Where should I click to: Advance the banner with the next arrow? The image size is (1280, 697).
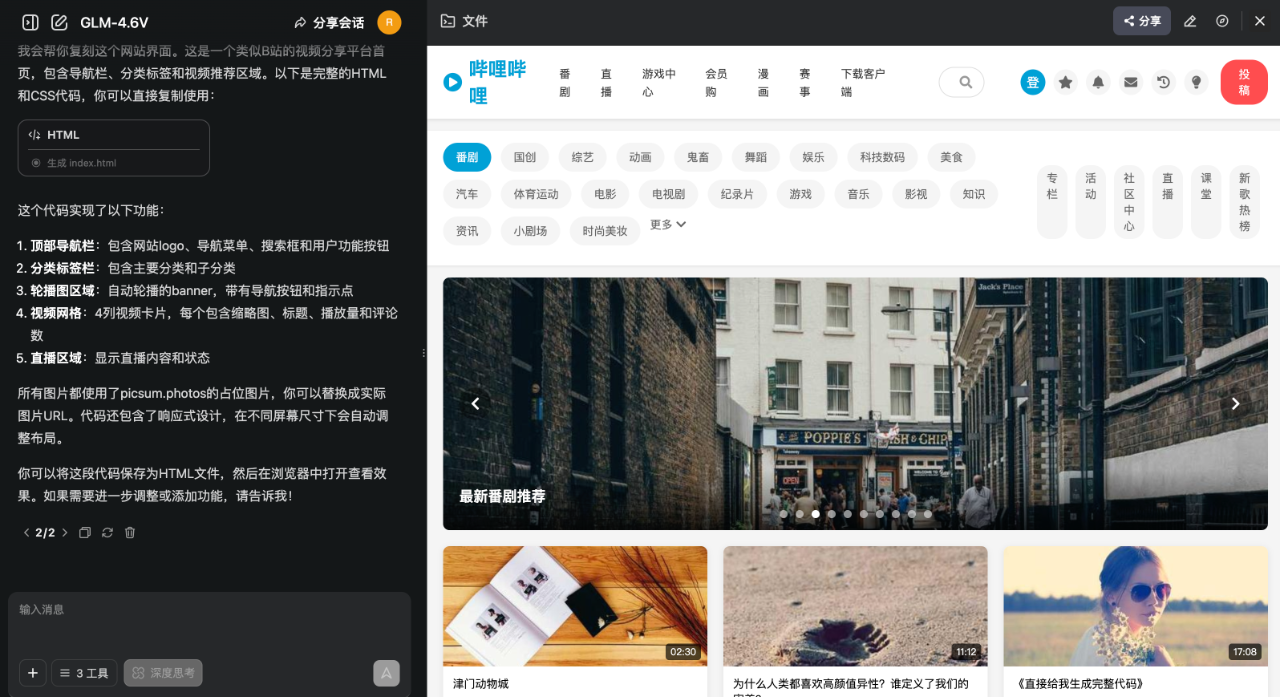(1236, 403)
